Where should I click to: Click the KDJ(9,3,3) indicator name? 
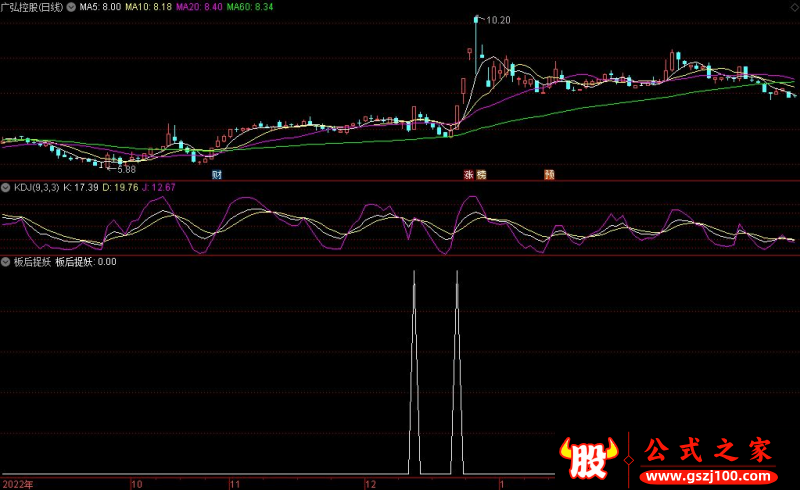tap(35, 187)
